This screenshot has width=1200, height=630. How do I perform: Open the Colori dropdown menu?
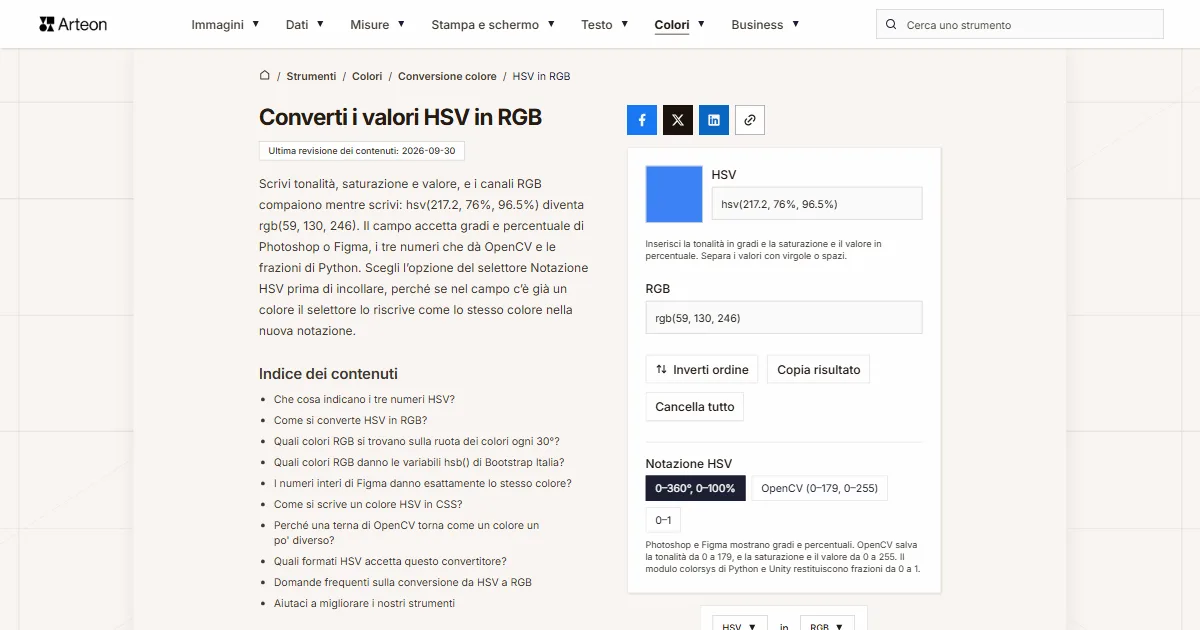[x=679, y=25]
